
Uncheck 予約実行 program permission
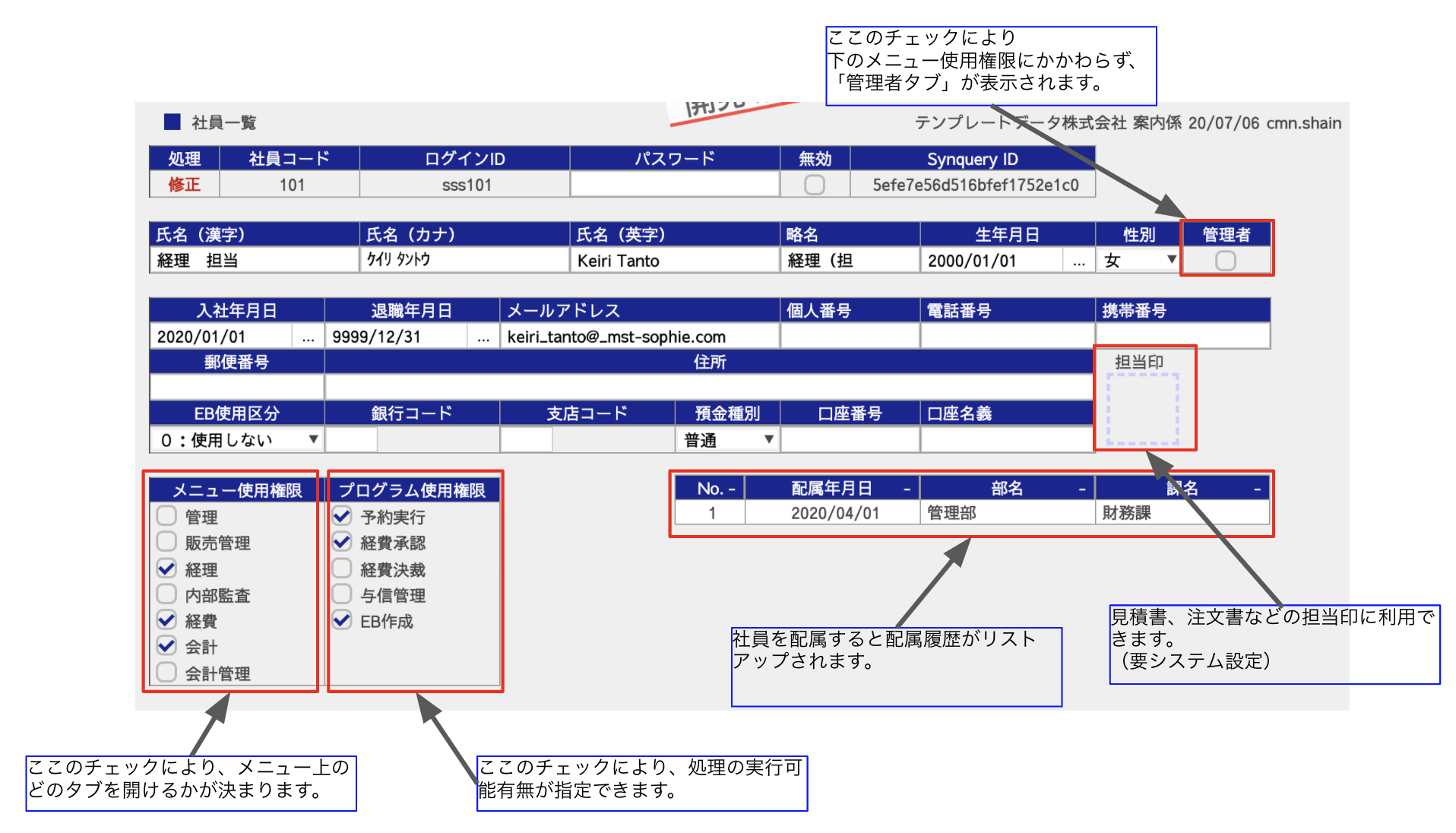point(342,516)
